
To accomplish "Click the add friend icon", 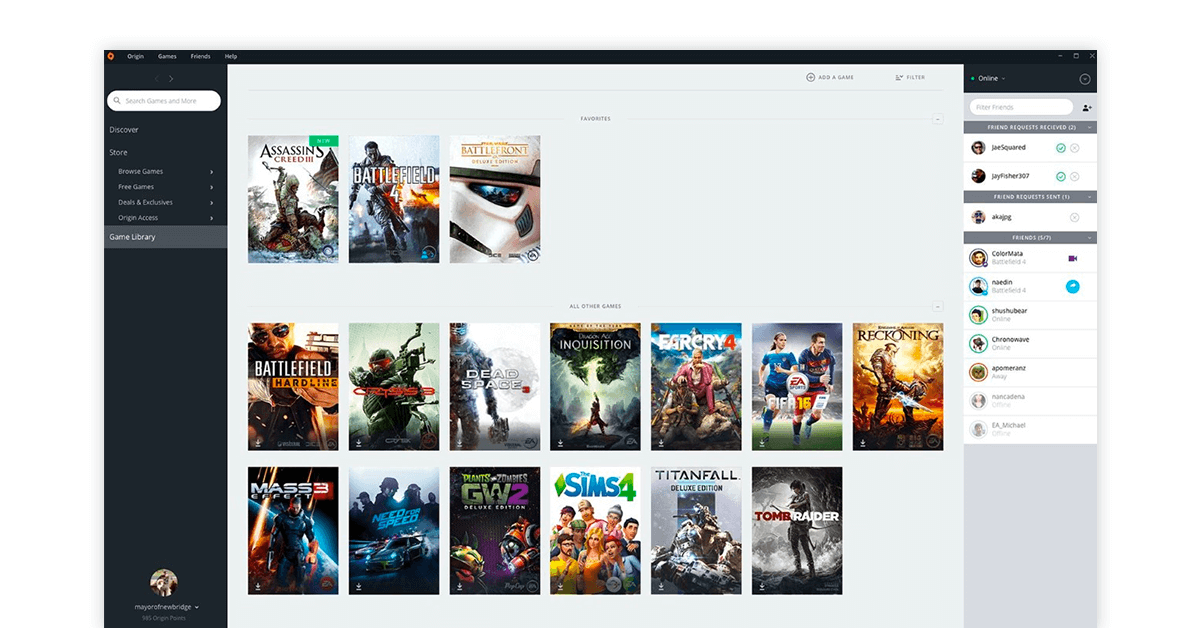I will 1087,107.
